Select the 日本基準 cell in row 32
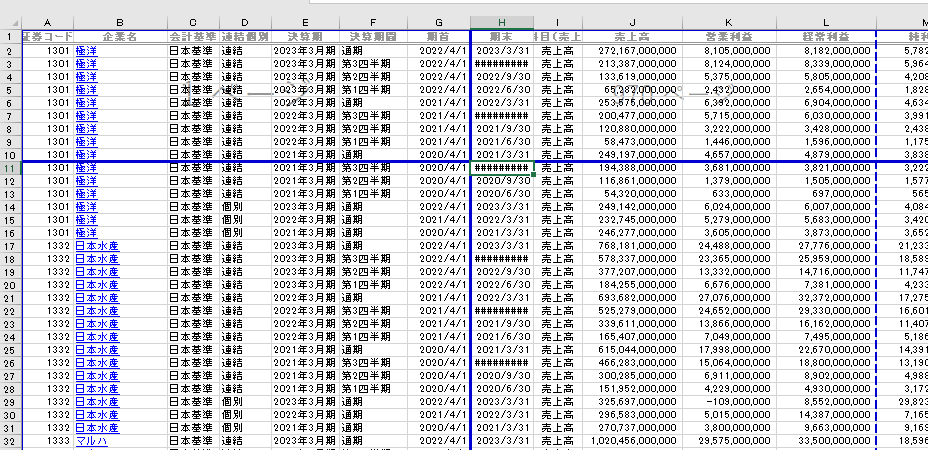The width and height of the screenshot is (928, 450). (194, 441)
